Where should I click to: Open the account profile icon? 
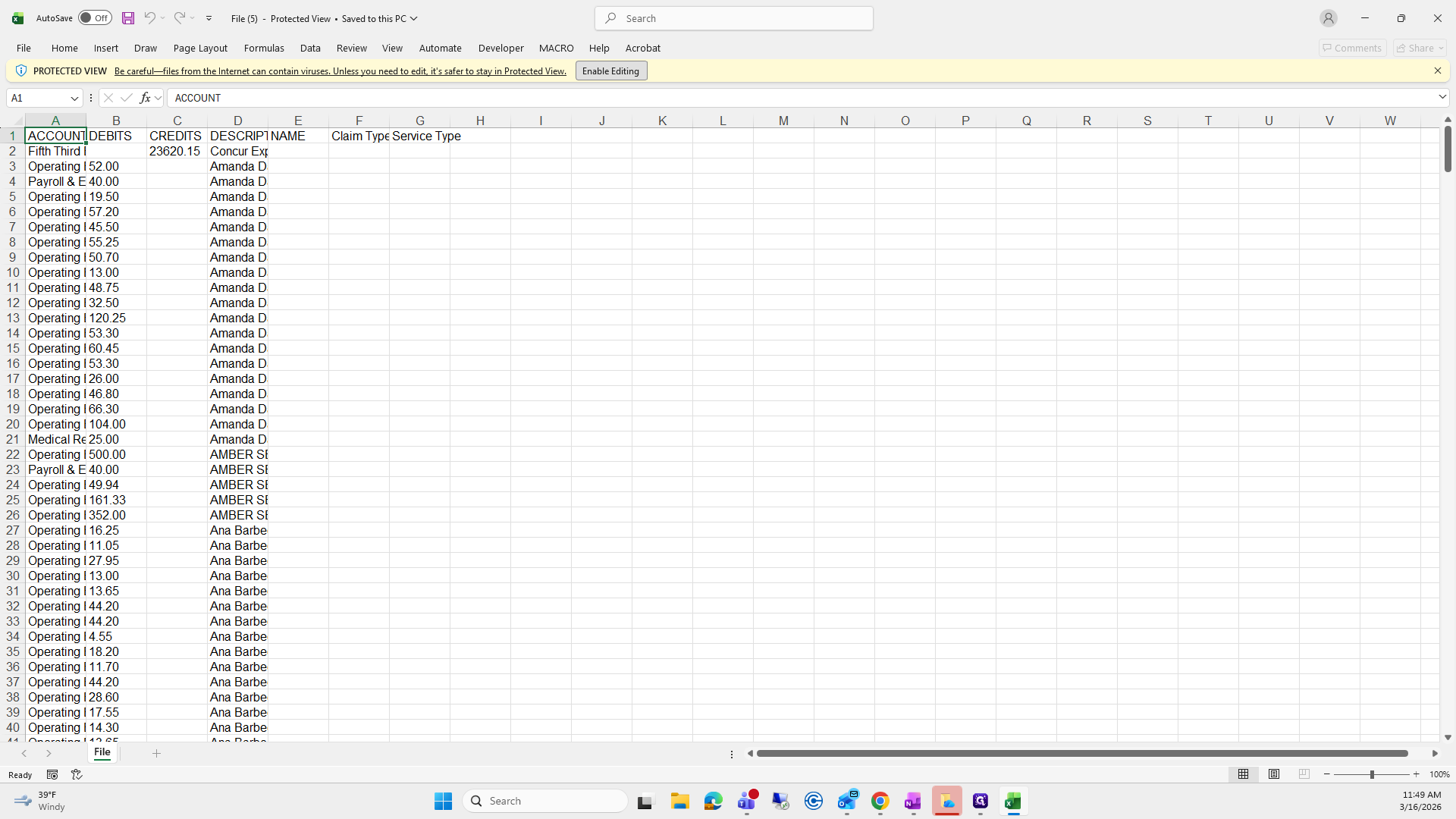point(1328,18)
